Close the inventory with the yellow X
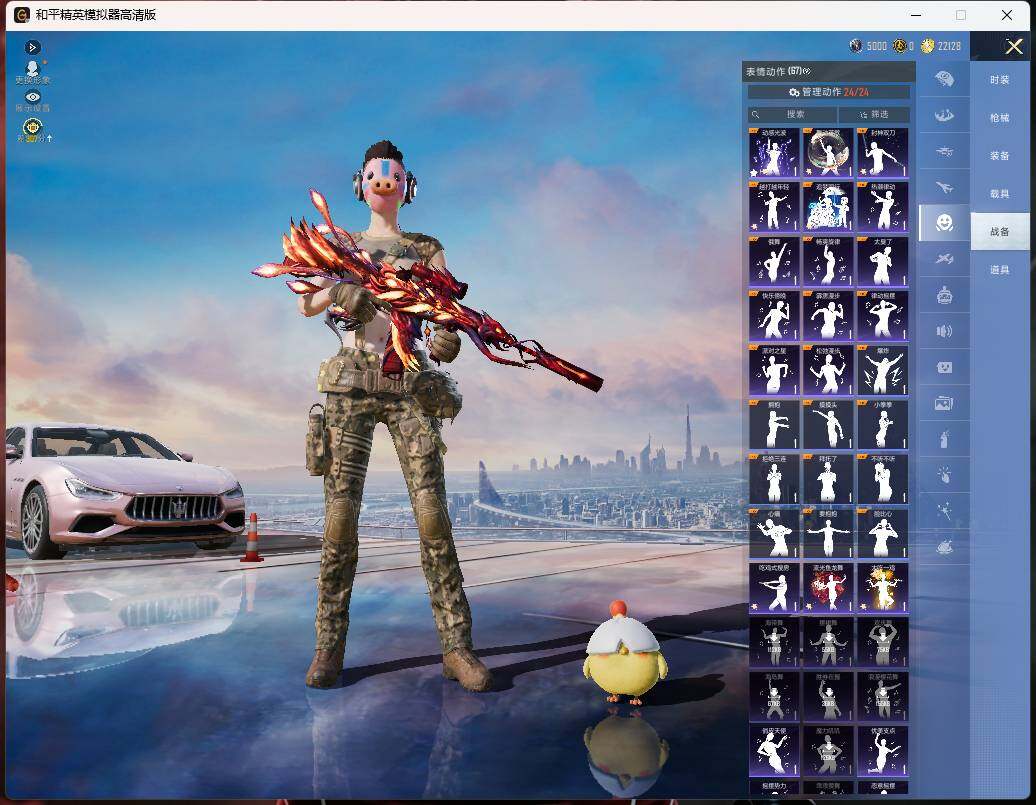Screen dimensions: 1036x805 pos(1014,46)
